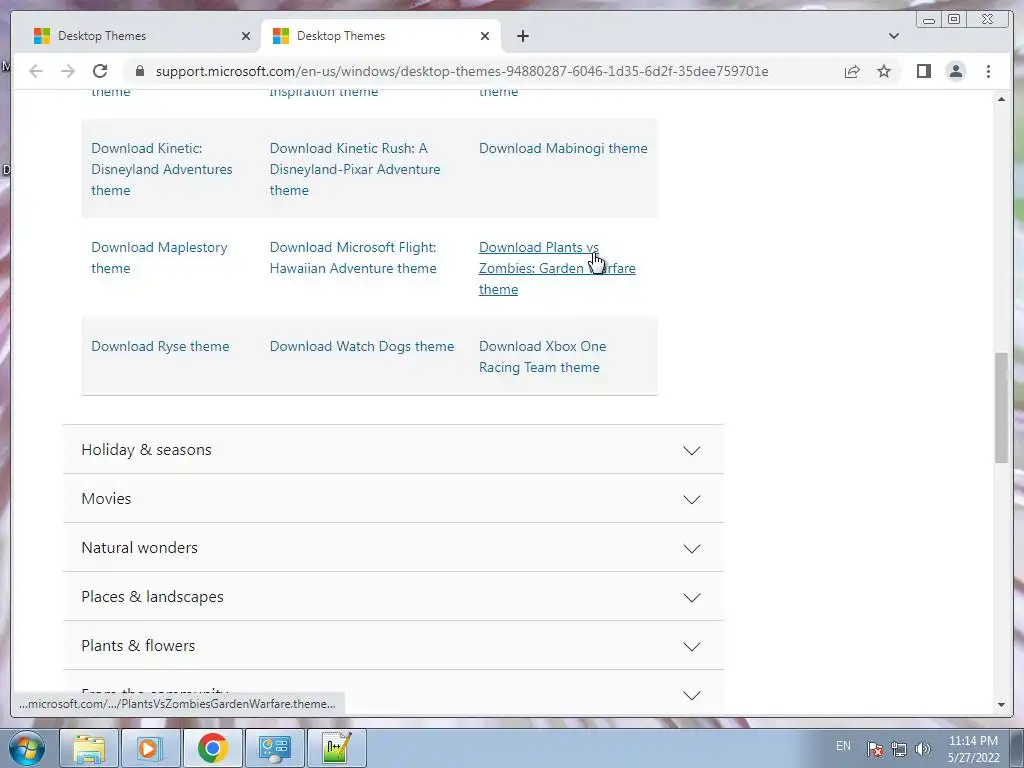The height and width of the screenshot is (768, 1024).
Task: Open the side panel icon
Action: (923, 71)
